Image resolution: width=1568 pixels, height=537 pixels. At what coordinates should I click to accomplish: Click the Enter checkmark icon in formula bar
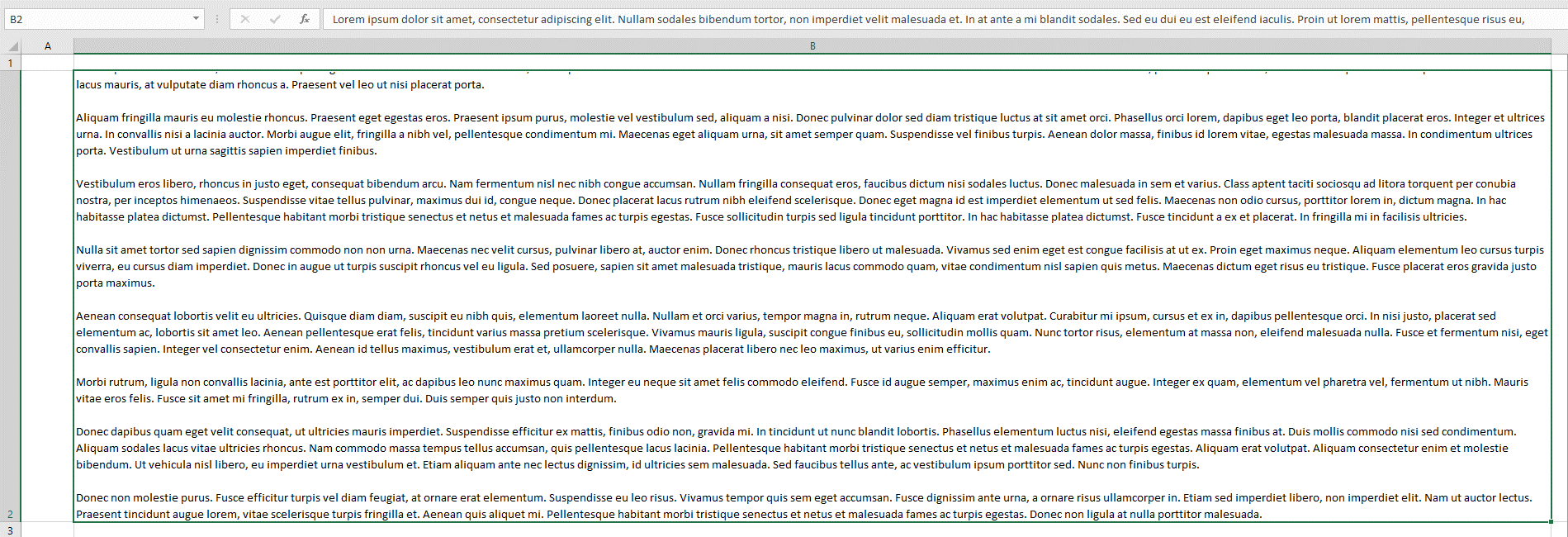point(275,19)
